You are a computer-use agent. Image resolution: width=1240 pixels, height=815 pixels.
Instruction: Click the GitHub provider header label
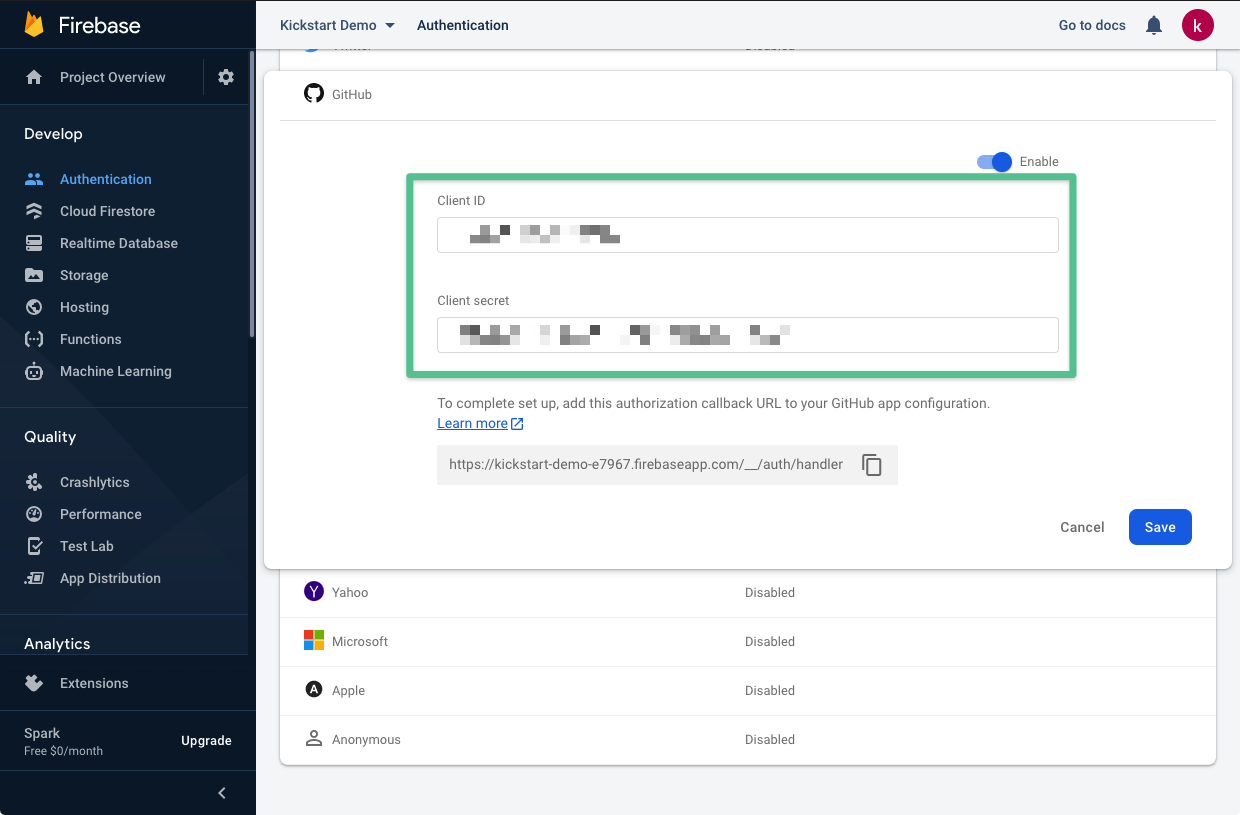352,94
